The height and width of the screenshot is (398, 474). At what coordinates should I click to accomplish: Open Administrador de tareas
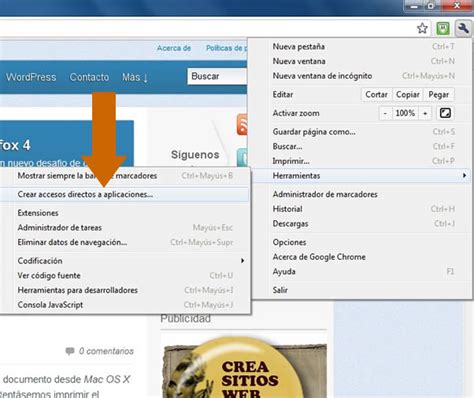[x=124, y=228]
